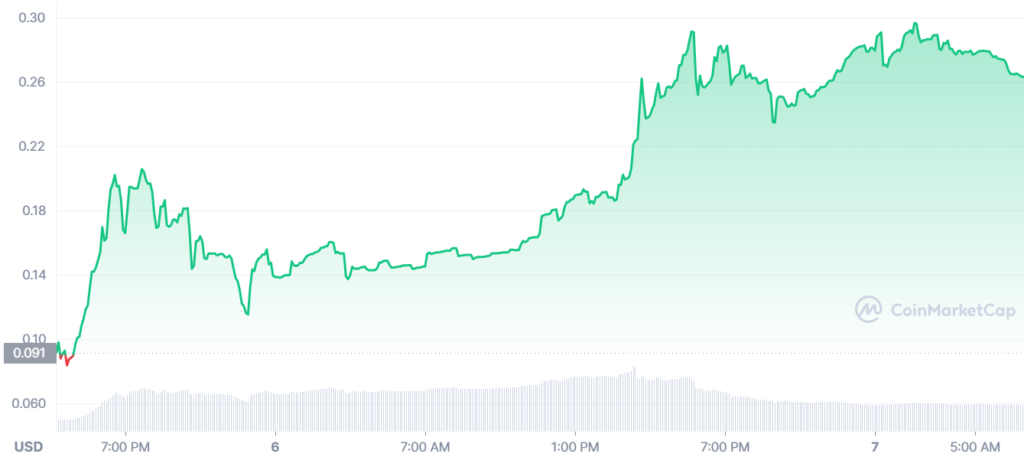Click the 0.22 price axis label

(31, 146)
